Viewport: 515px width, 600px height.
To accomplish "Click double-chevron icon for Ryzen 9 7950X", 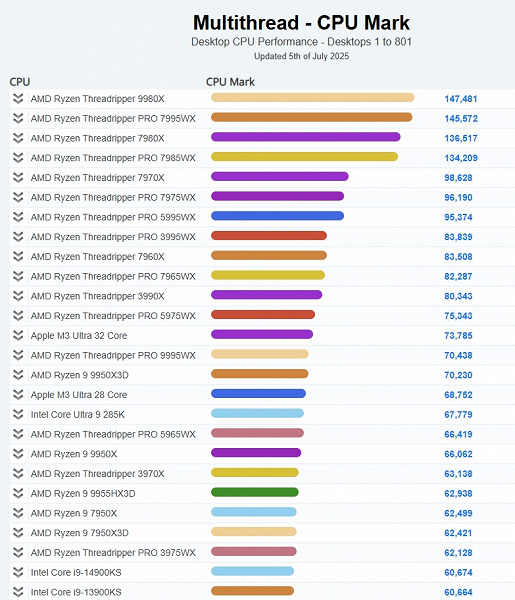I will point(18,513).
